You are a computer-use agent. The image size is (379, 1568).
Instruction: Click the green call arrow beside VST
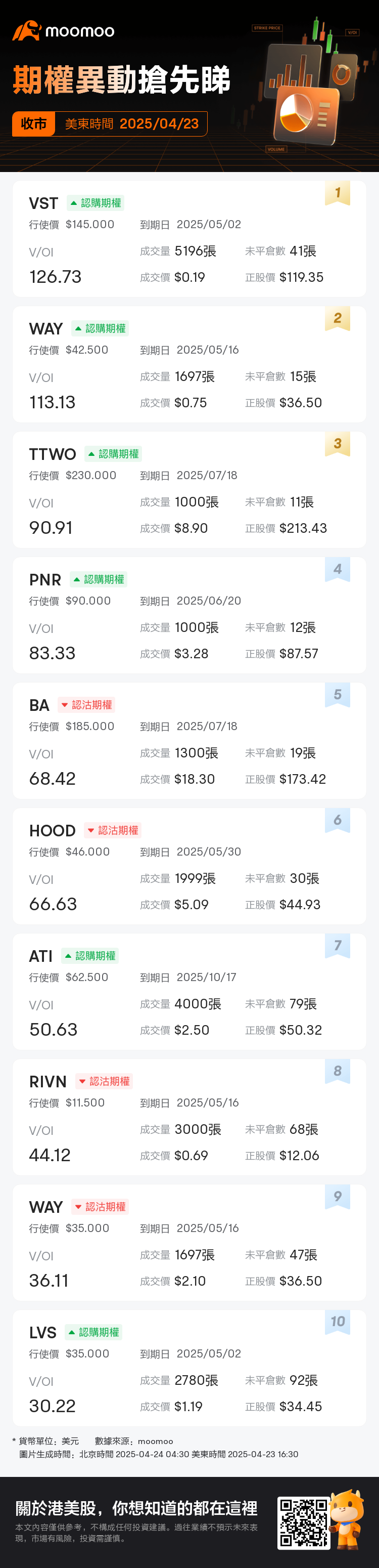click(74, 203)
